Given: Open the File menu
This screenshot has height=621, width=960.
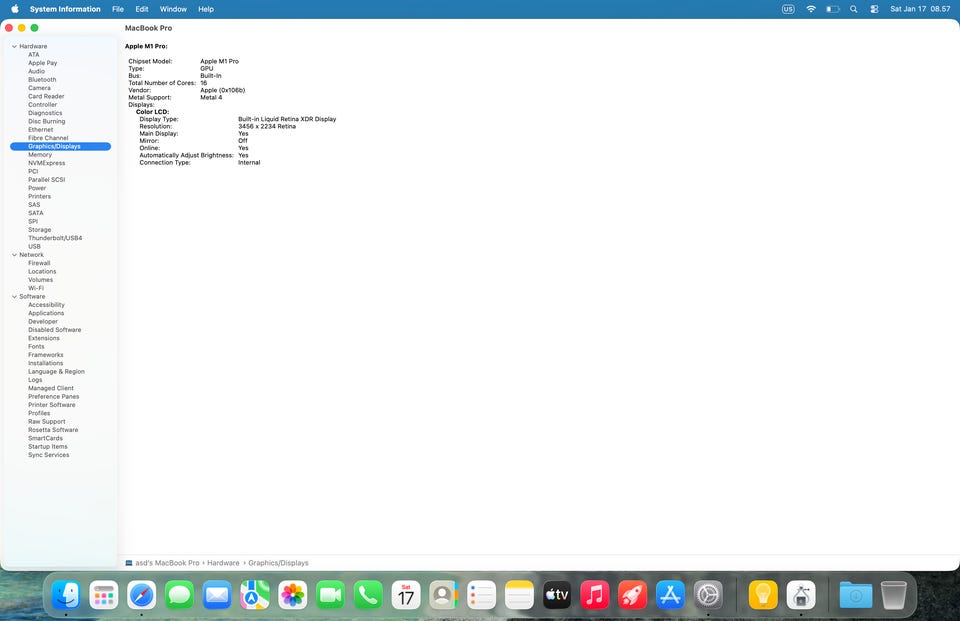Looking at the screenshot, I should click(118, 9).
